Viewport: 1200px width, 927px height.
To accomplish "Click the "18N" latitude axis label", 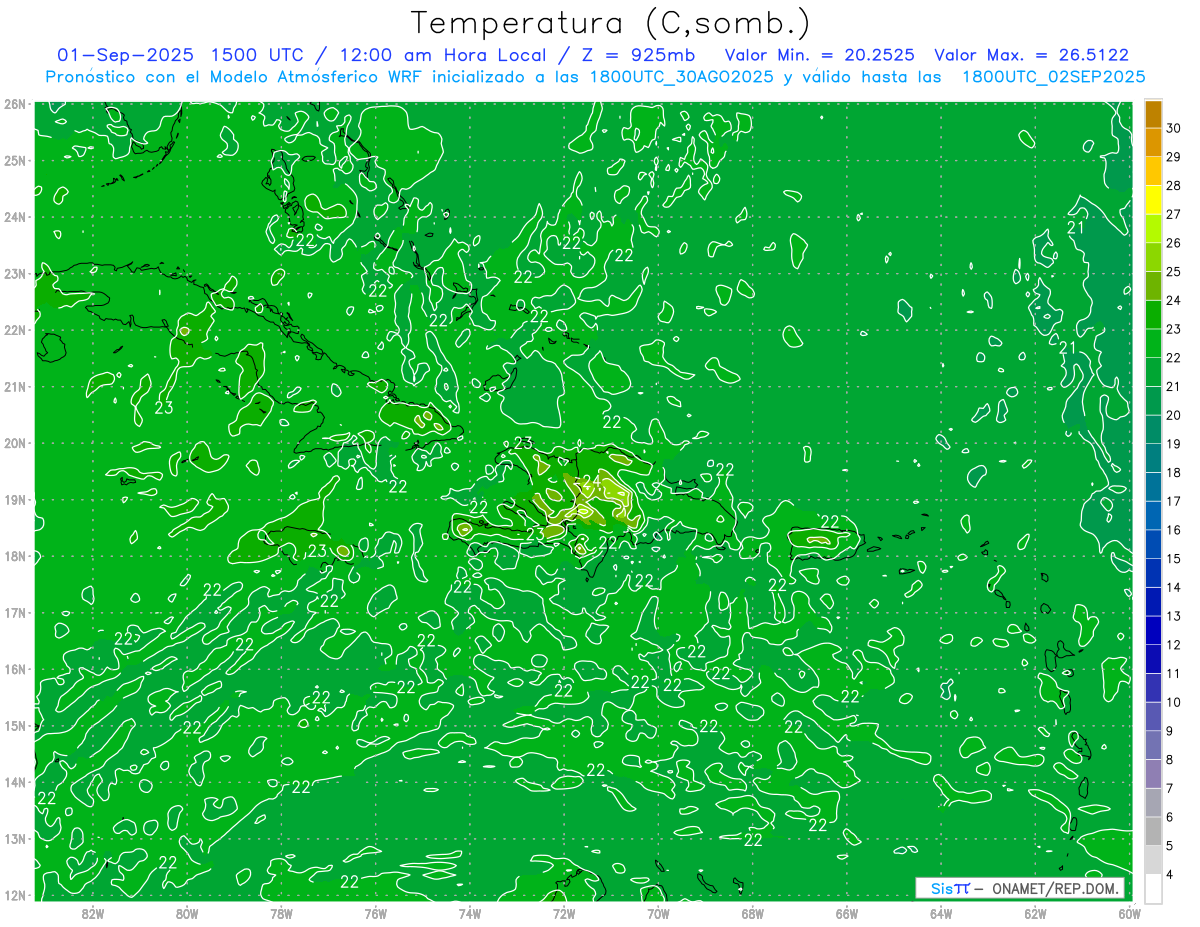I will click(x=14, y=556).
